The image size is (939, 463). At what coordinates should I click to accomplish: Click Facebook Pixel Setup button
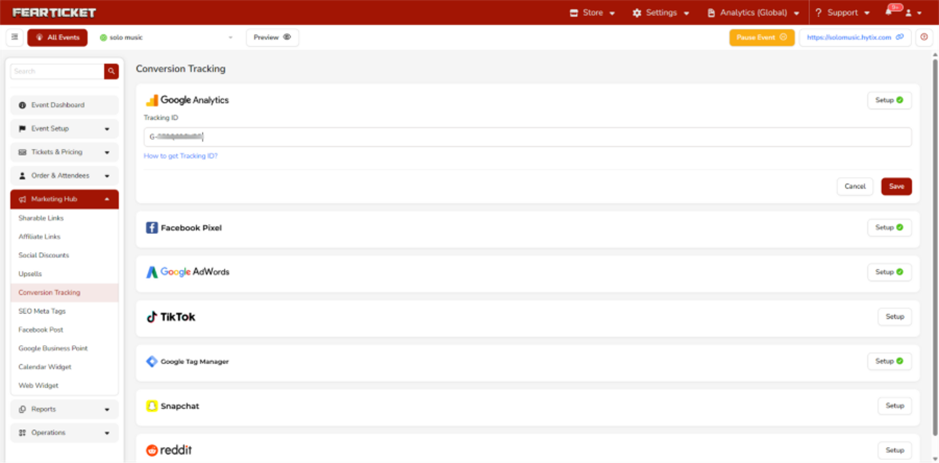pyautogui.click(x=889, y=228)
